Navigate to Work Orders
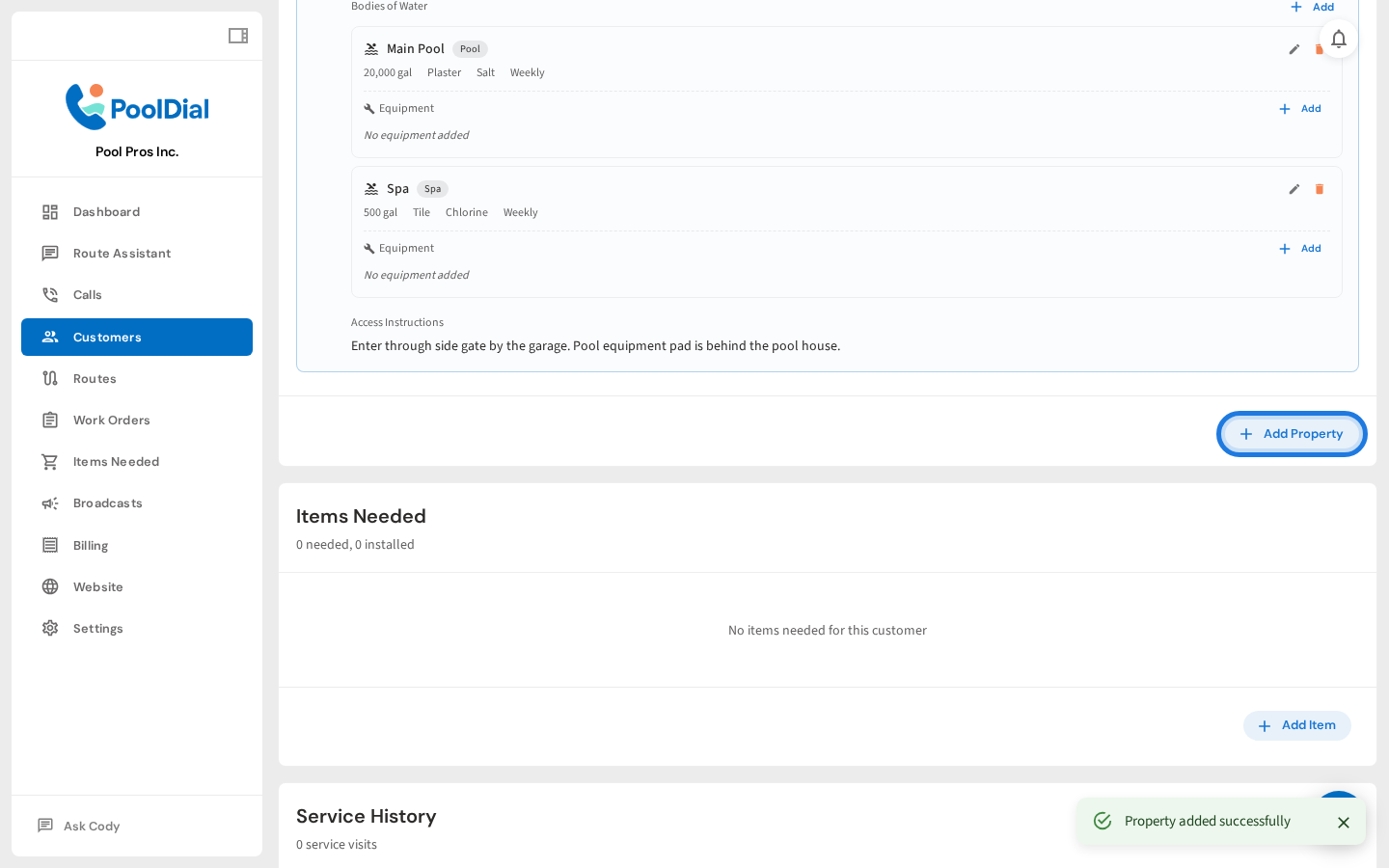The width and height of the screenshot is (1389, 868). (111, 420)
